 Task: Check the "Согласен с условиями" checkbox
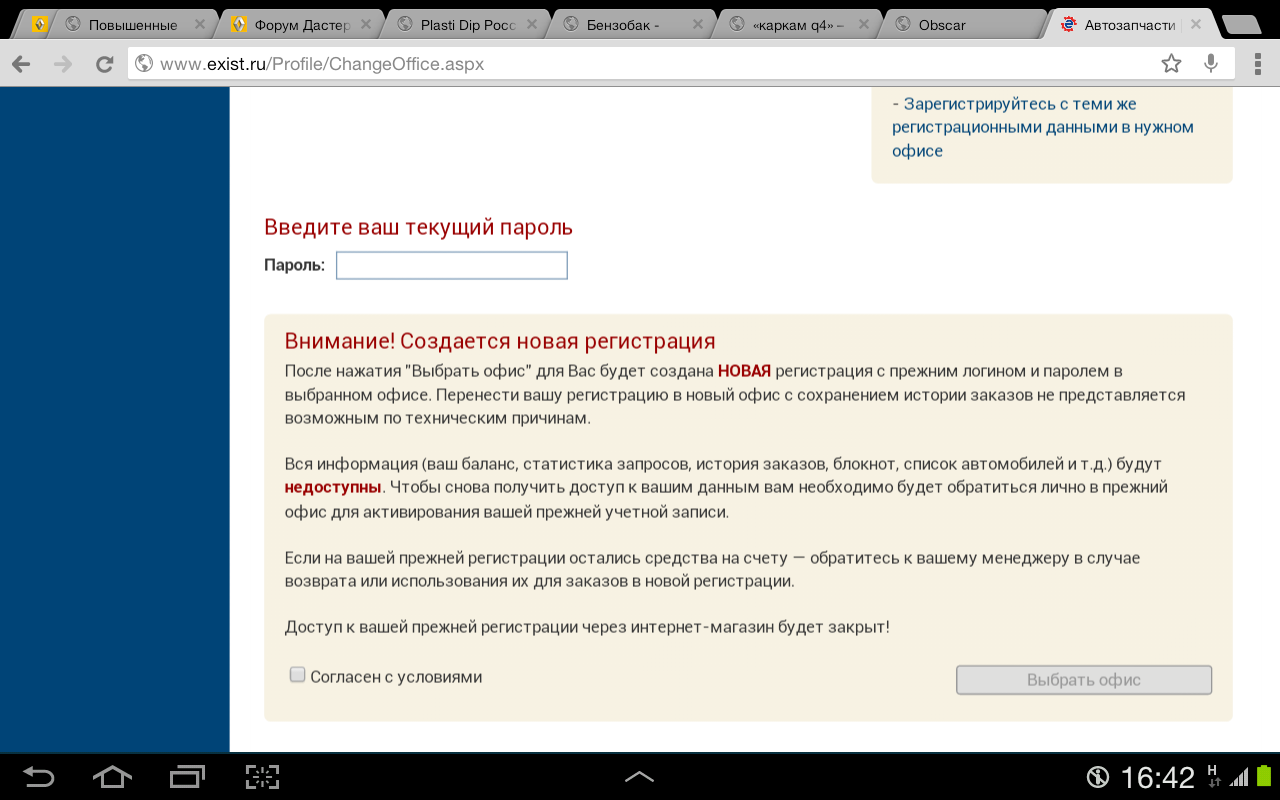[297, 675]
